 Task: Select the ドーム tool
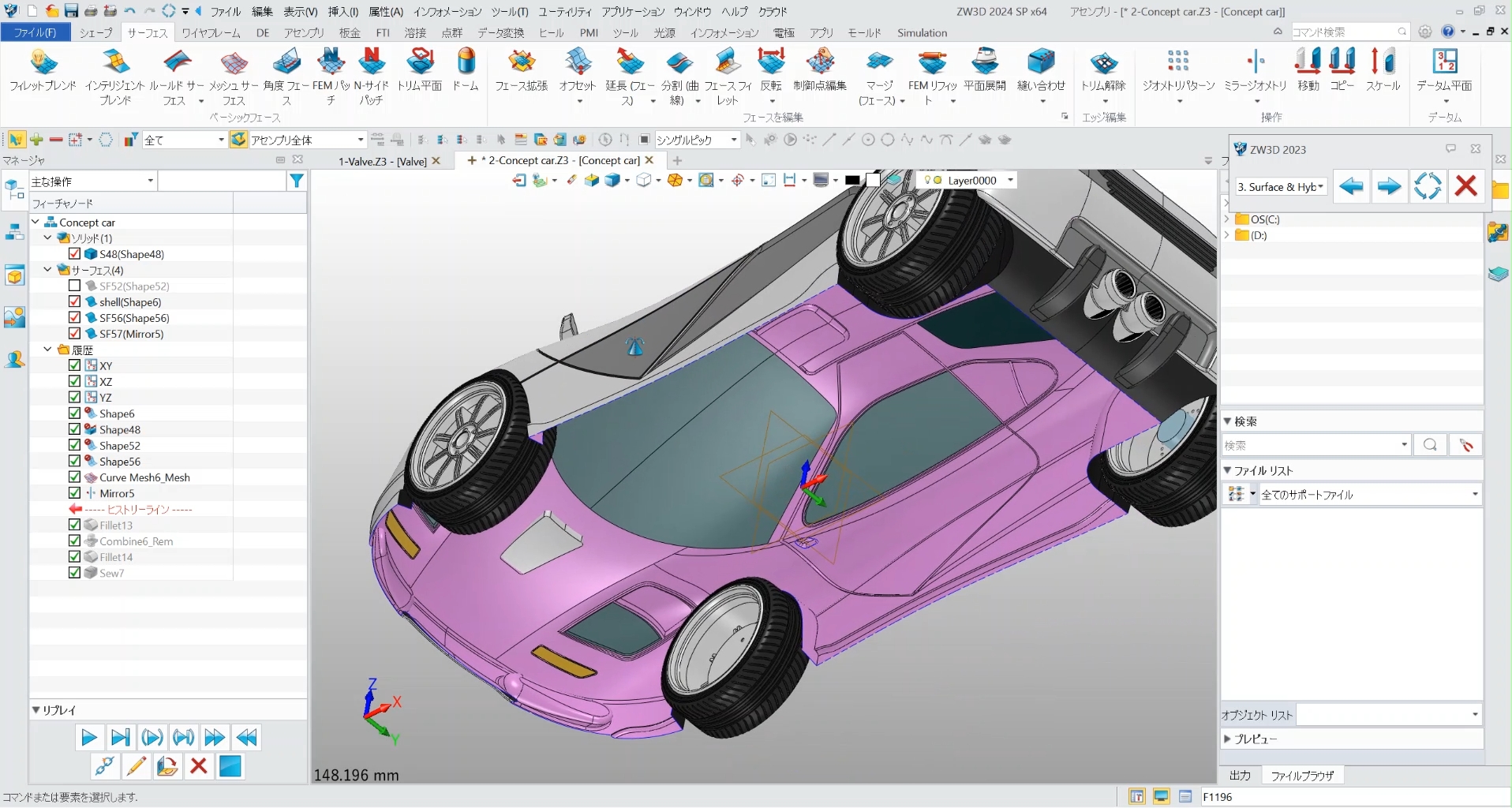(466, 71)
